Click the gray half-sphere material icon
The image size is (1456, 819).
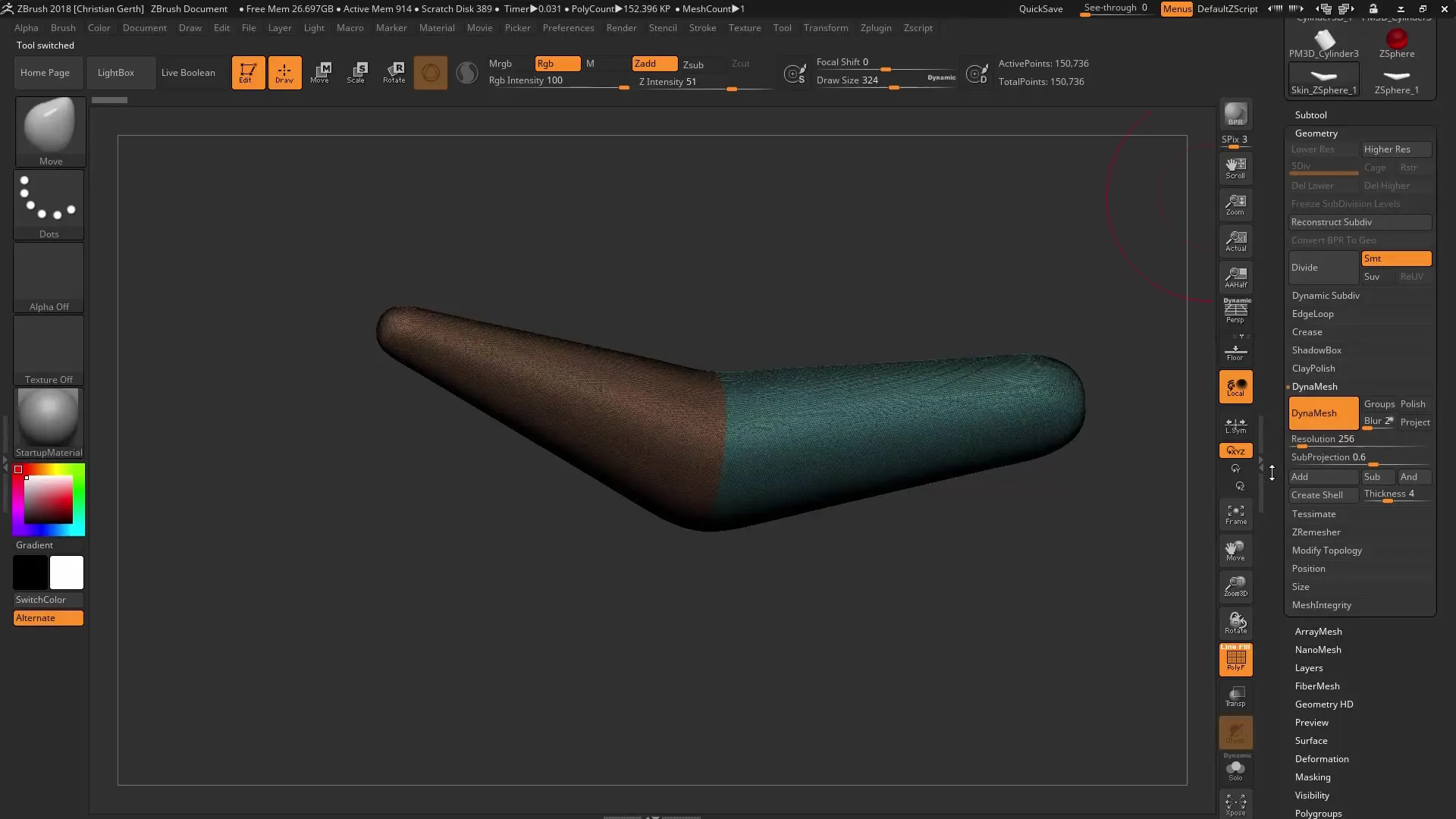click(x=467, y=73)
